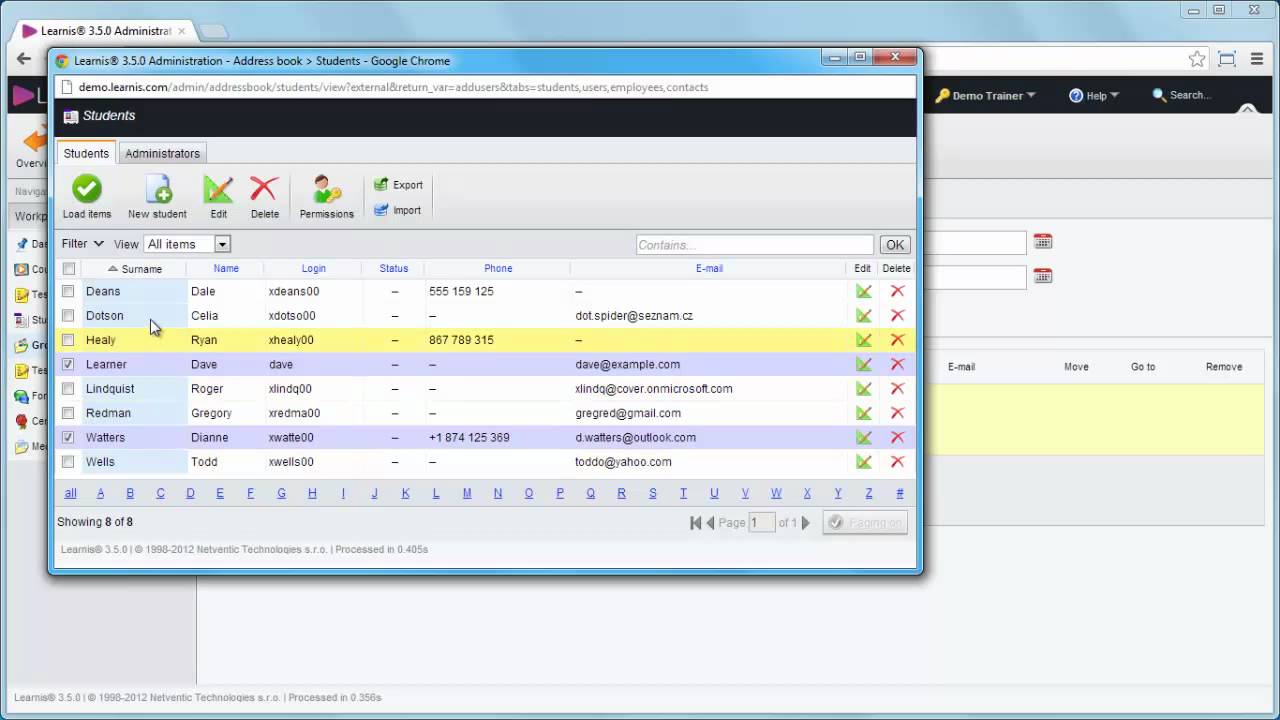Click the Load items green check icon
Image resolution: width=1280 pixels, height=720 pixels.
click(x=87, y=189)
